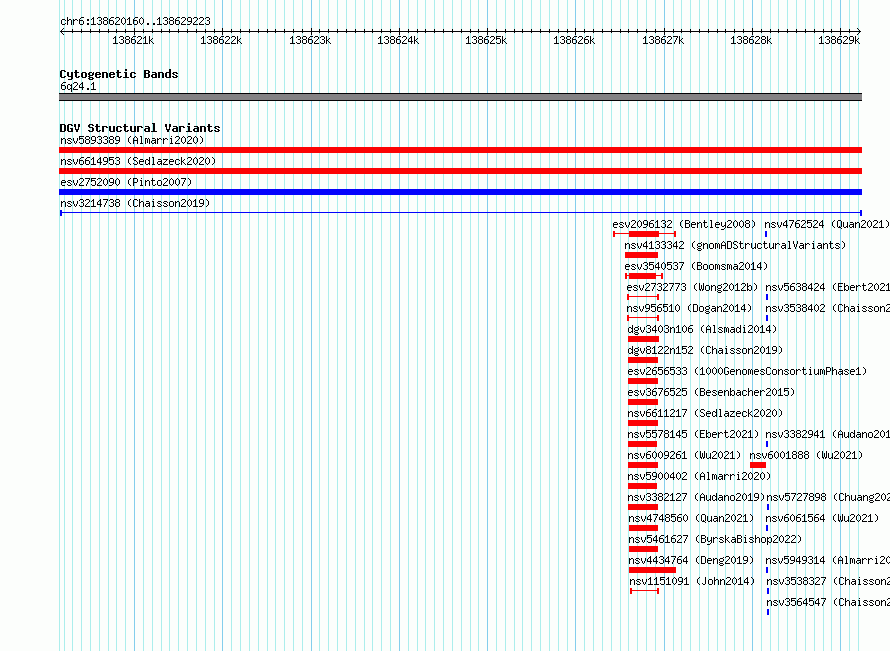This screenshot has height=651, width=890.
Task: Open variant nsv3214738 (Chaisson2019) label
Action: [135, 203]
